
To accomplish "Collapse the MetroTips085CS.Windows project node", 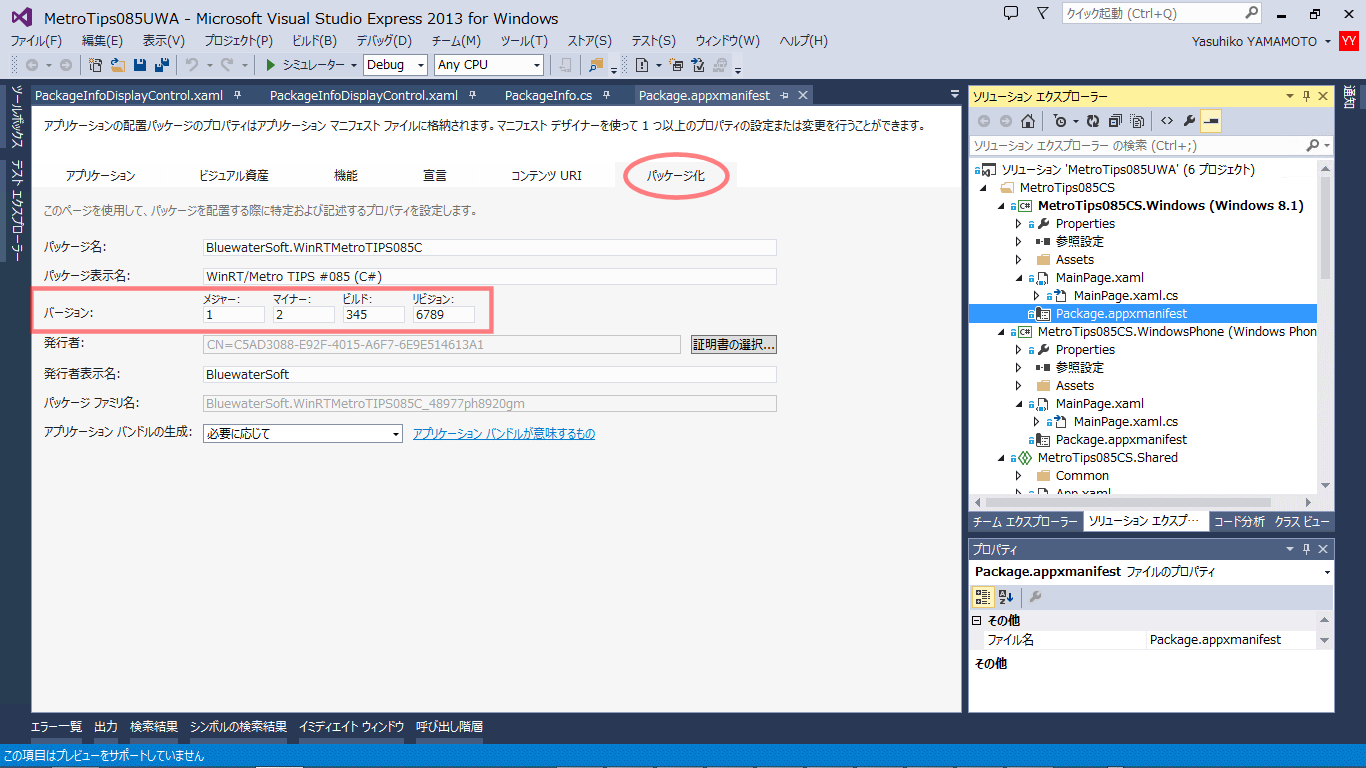I will point(1001,206).
